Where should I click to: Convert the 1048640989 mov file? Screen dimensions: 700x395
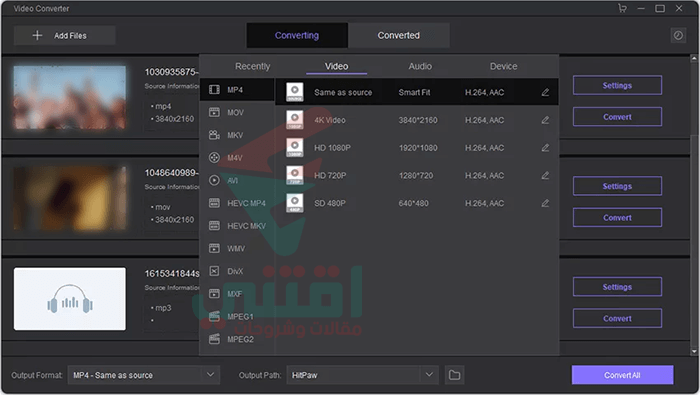click(617, 218)
